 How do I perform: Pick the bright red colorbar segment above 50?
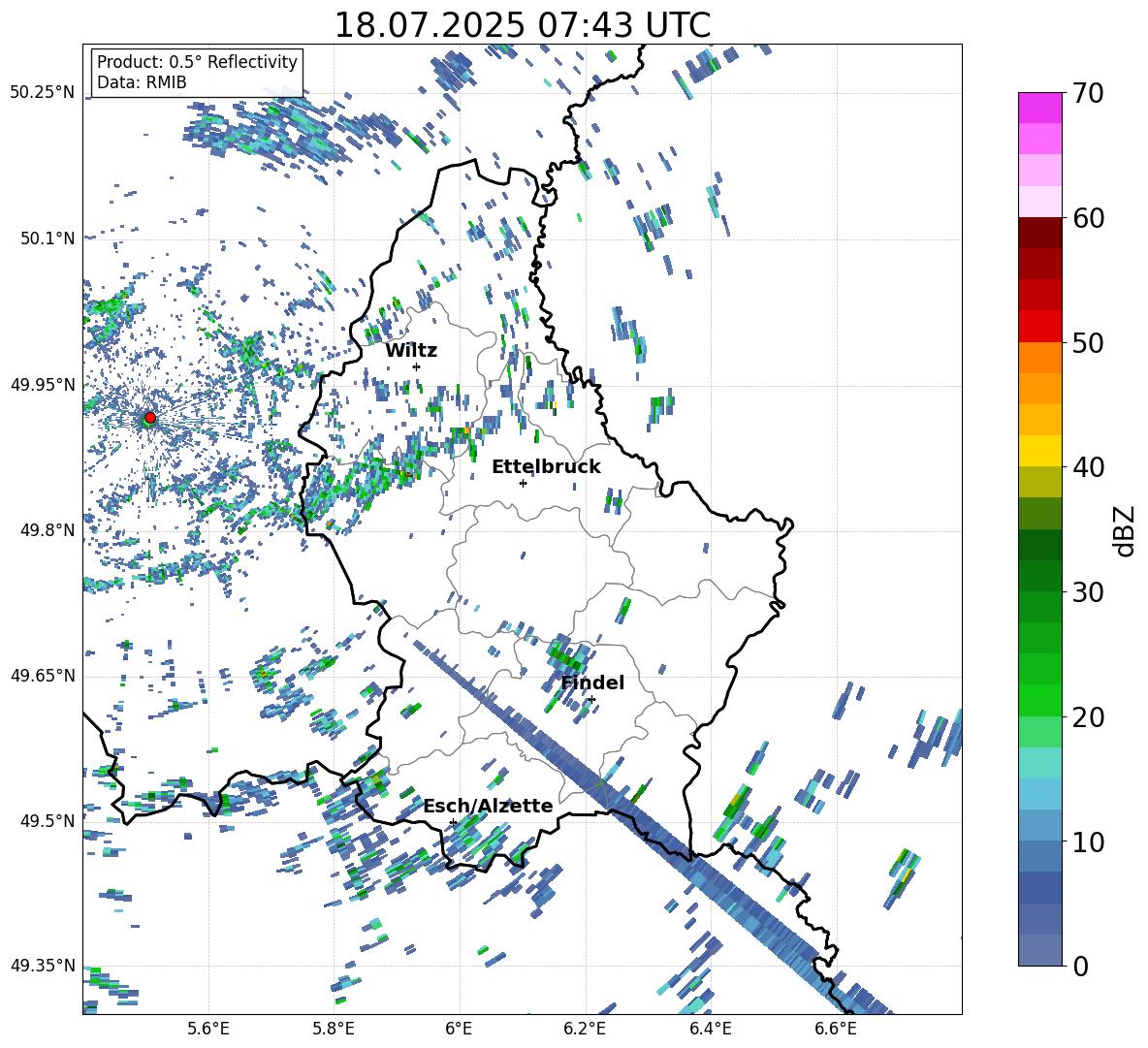point(1039,327)
